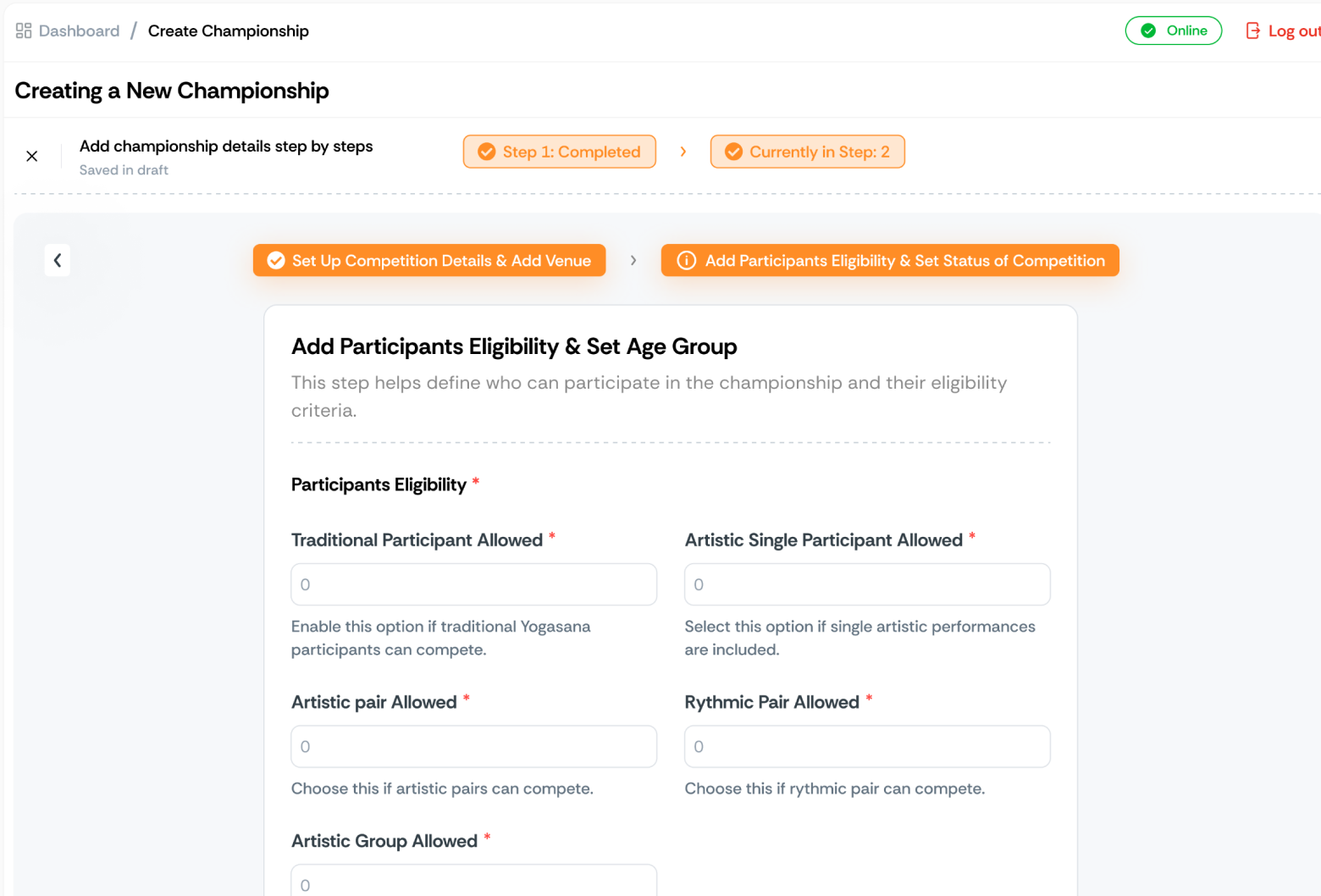Click the back chevron arrow button

[x=58, y=261]
